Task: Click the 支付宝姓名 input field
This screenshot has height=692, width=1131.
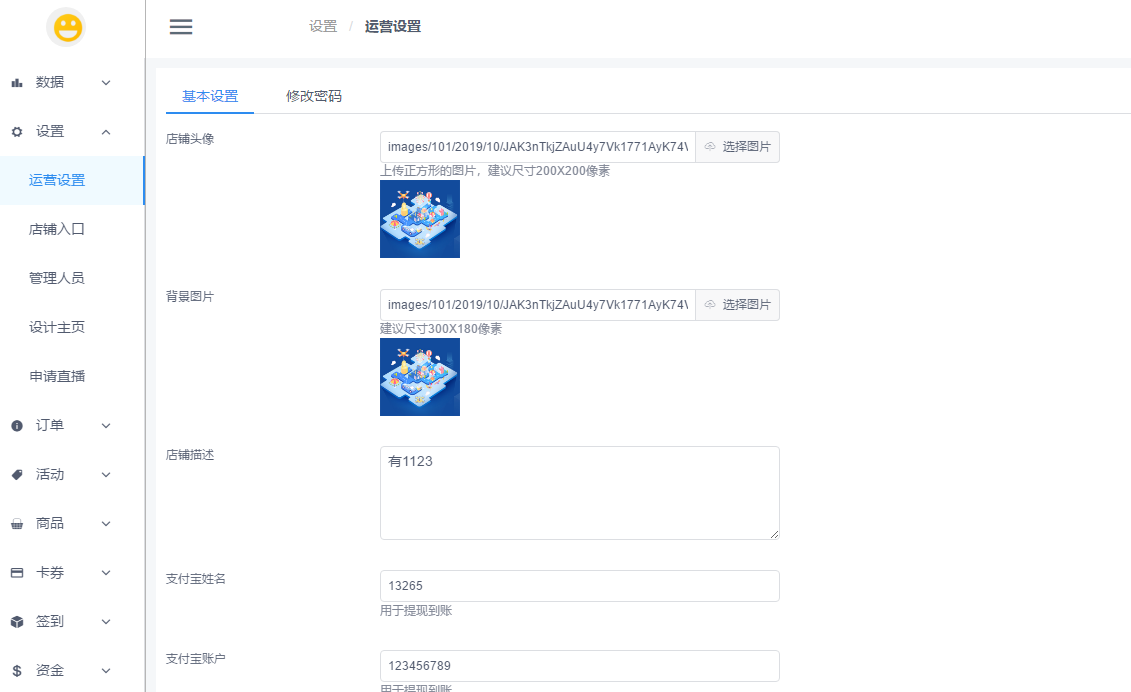Action: pyautogui.click(x=580, y=586)
